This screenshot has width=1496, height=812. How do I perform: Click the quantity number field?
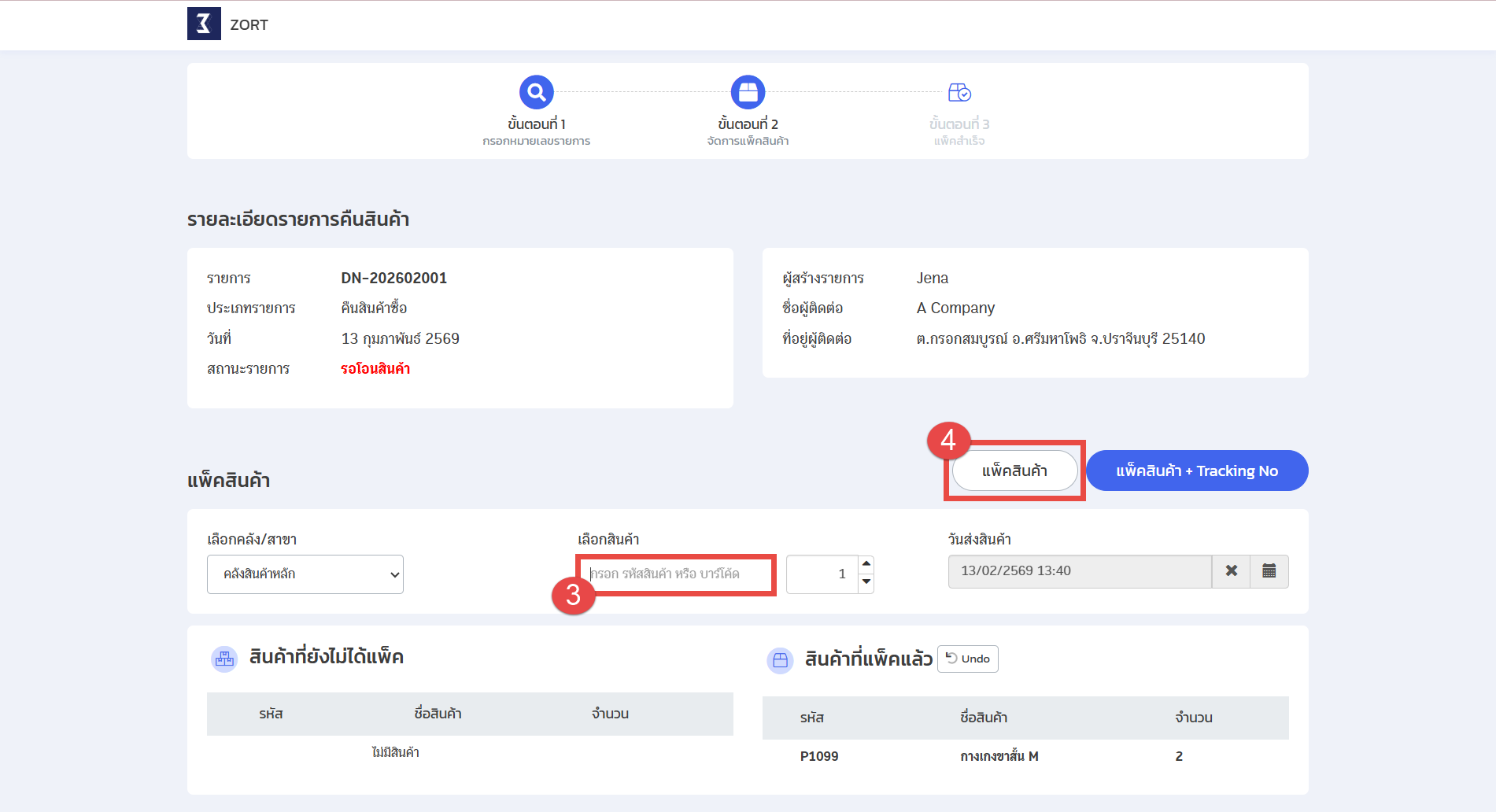click(822, 574)
